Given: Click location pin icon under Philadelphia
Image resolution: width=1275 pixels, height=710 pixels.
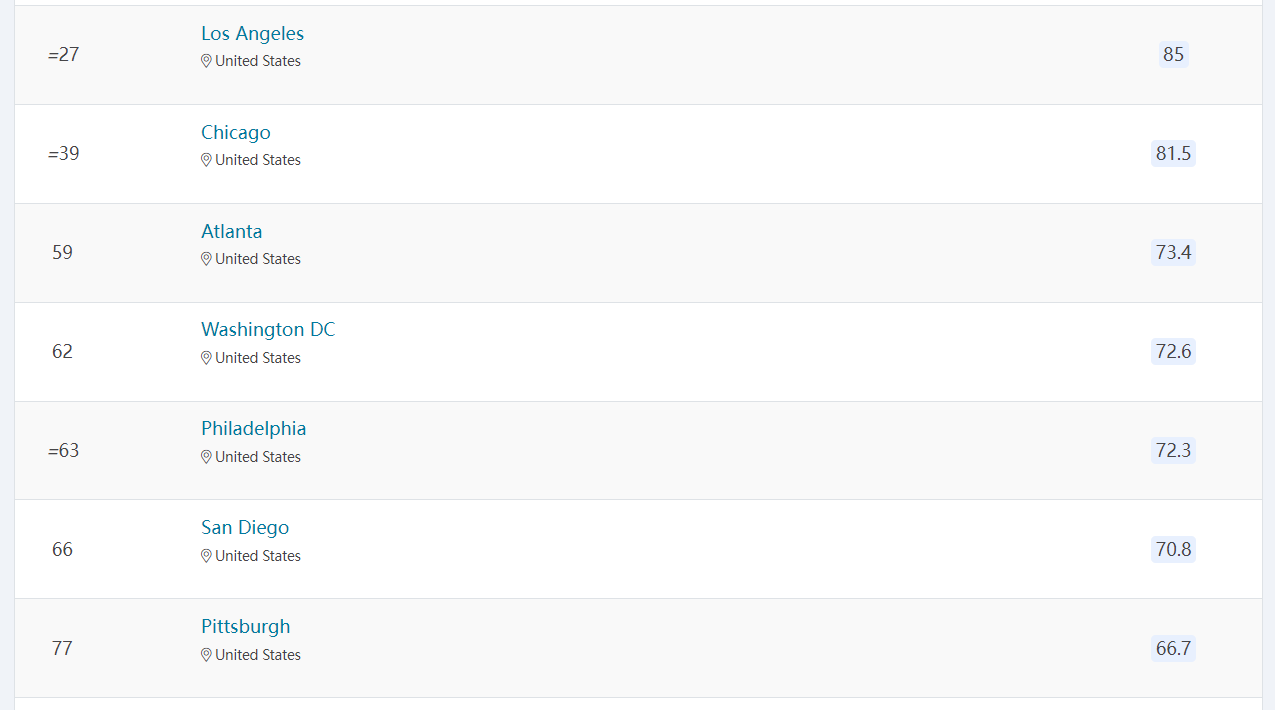Looking at the screenshot, I should pos(206,457).
